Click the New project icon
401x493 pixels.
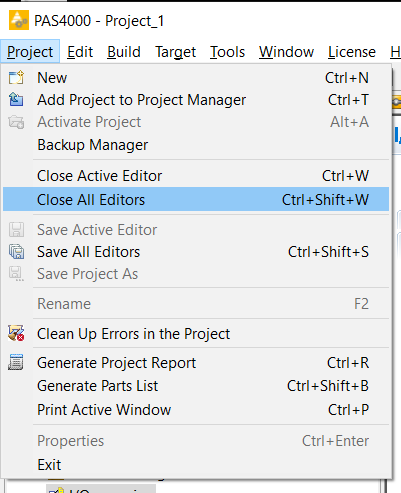coord(16,77)
